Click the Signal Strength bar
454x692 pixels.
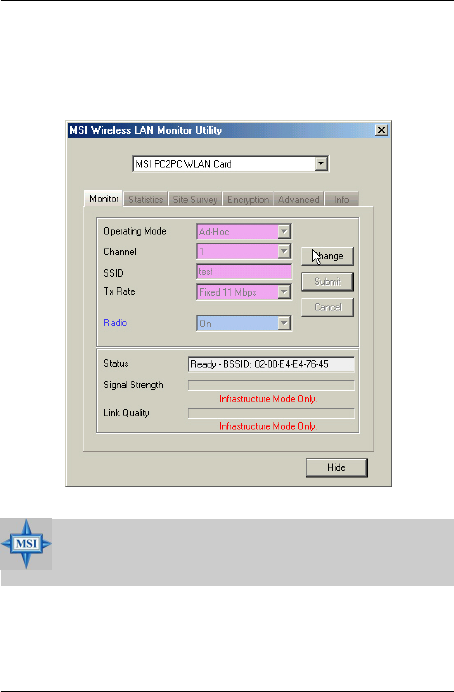271,385
